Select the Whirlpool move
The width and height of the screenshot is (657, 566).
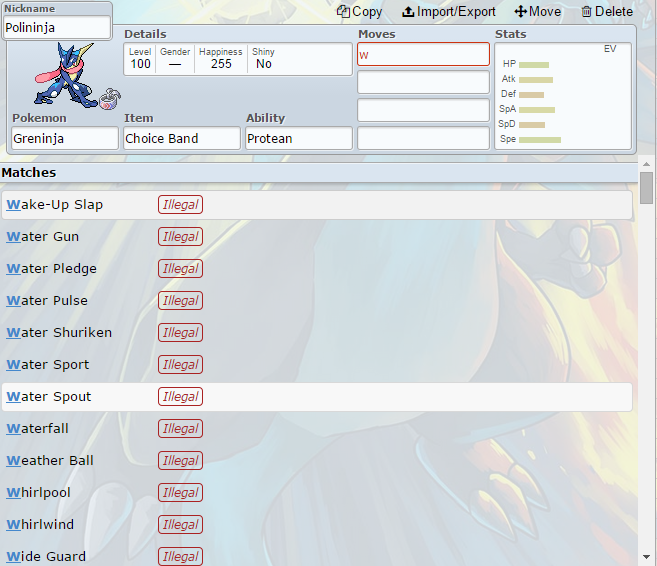tap(317, 493)
